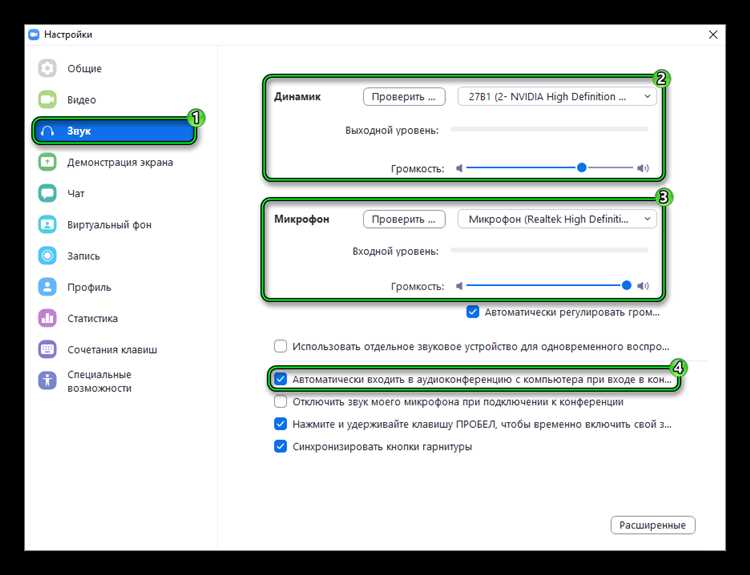Enable Использовать отдельное звуковое устройство checkbox

tap(280, 346)
